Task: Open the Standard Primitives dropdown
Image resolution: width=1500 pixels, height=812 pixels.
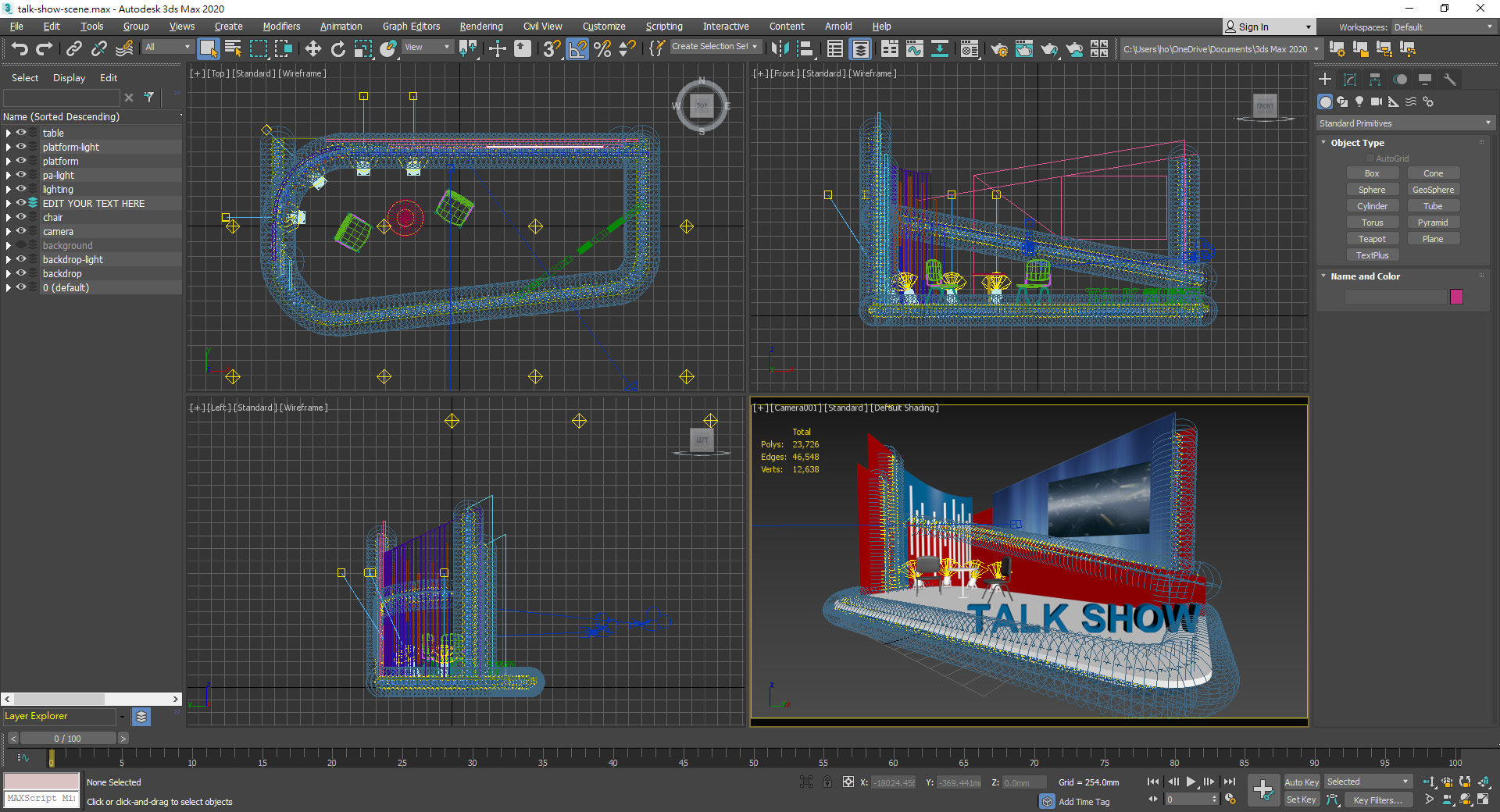Action: [1404, 123]
